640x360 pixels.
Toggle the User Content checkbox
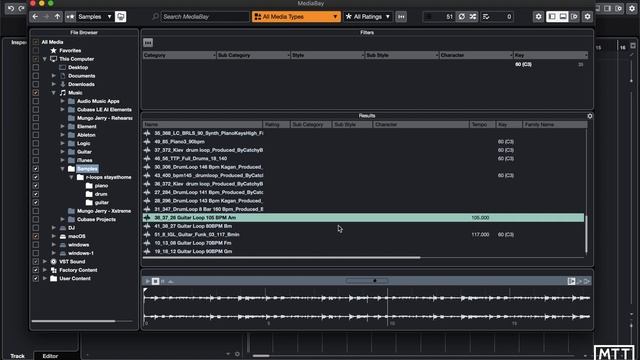pyautogui.click(x=36, y=278)
